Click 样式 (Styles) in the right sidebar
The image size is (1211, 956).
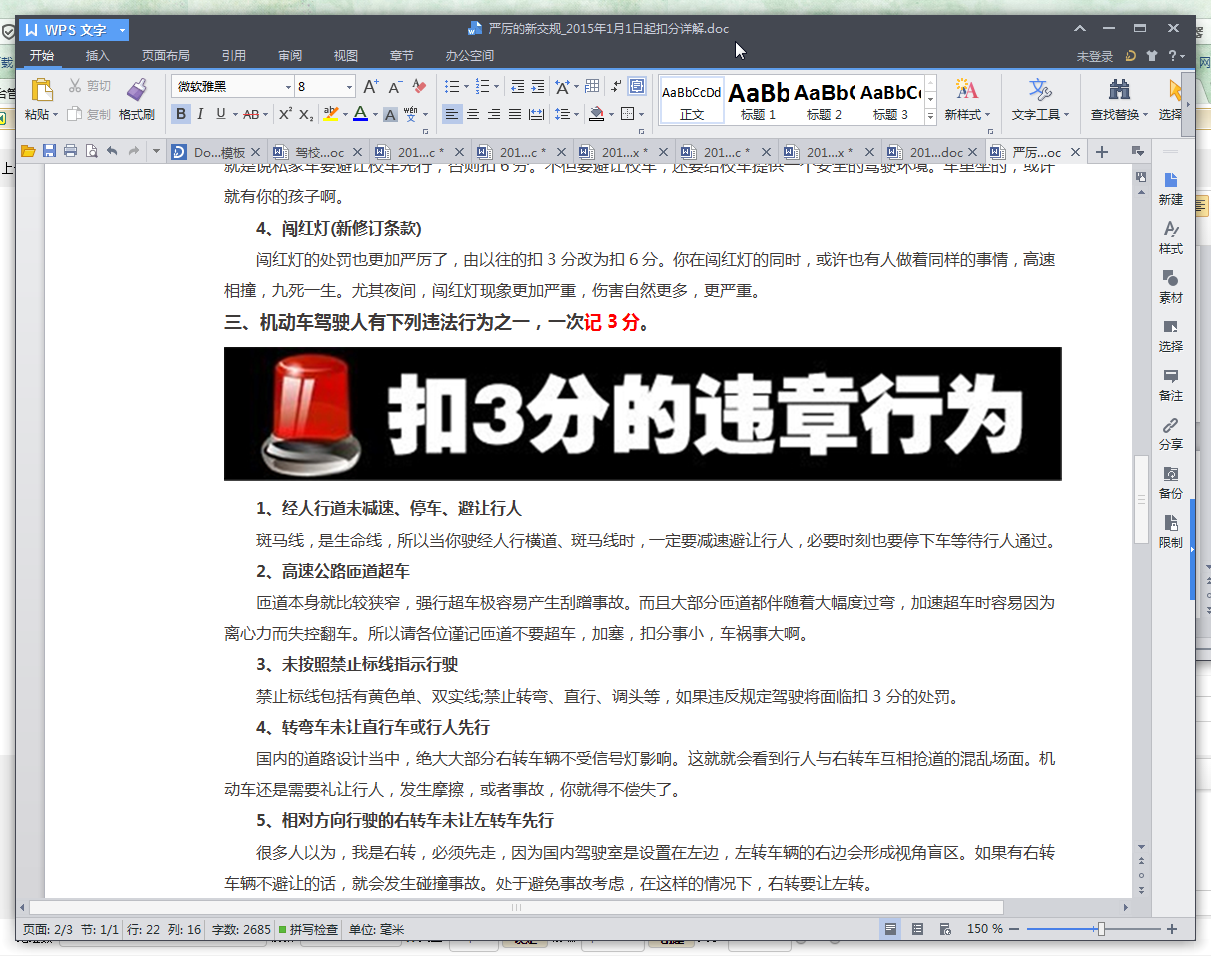coord(1170,237)
